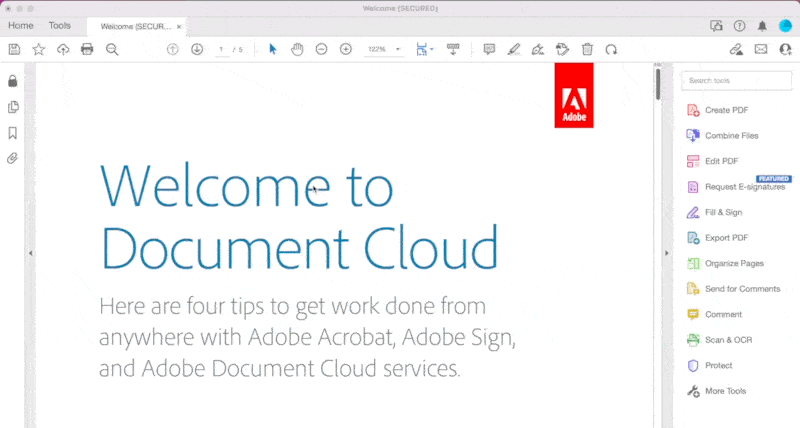800x428 pixels.
Task: Star this file with the bookmark star icon
Action: coord(39,49)
